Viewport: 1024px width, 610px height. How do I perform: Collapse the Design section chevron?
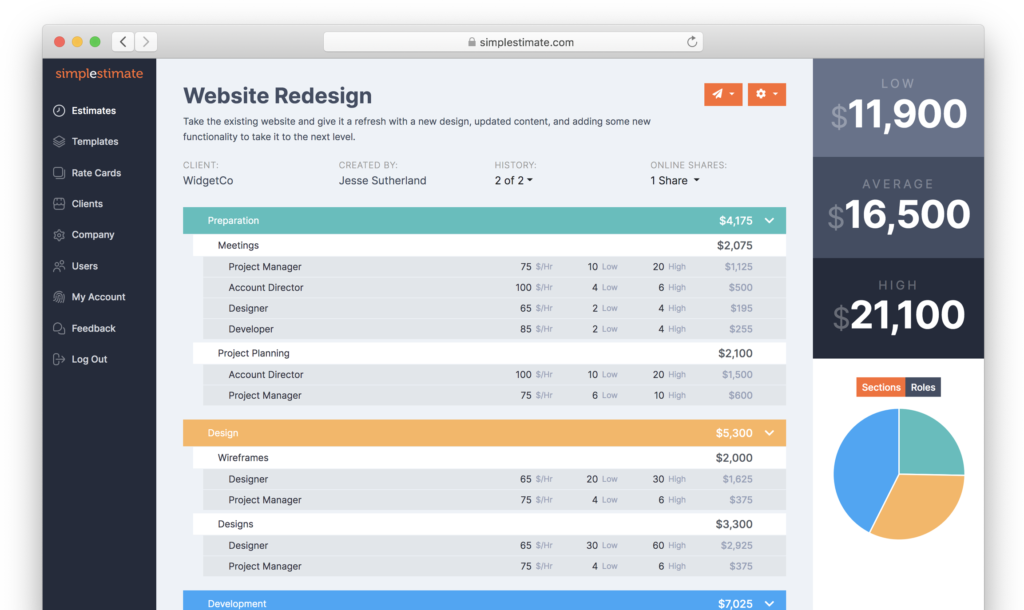click(x=769, y=433)
